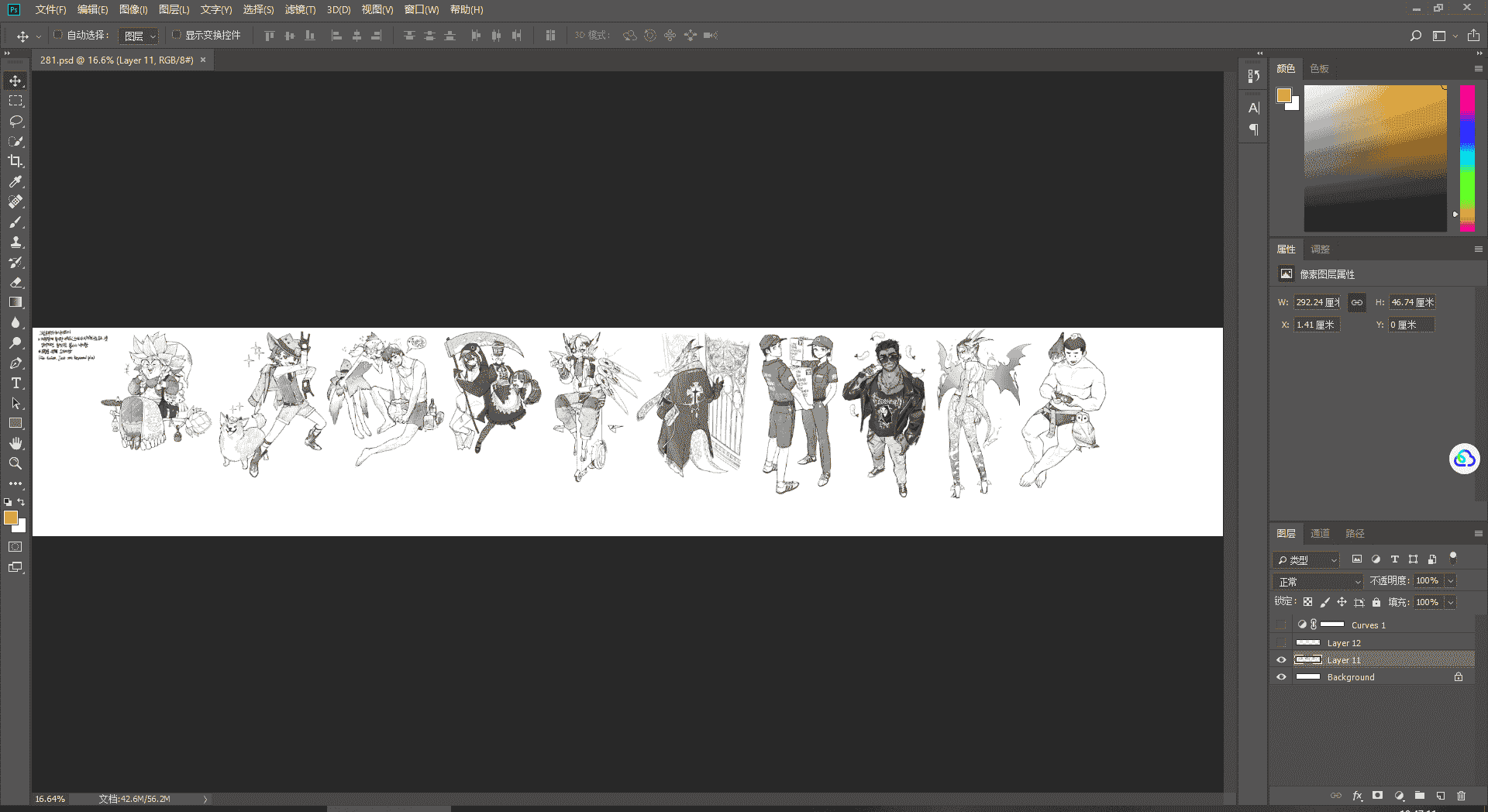The image size is (1488, 812).
Task: Create a new layer from panel footer
Action: click(1441, 796)
